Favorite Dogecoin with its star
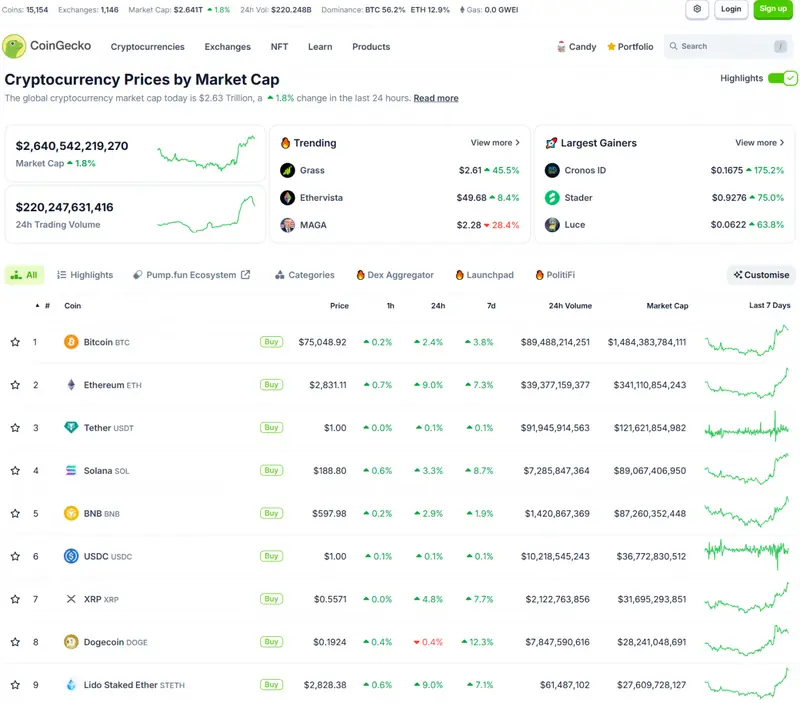Viewport: 800px width, 703px height. coord(15,642)
